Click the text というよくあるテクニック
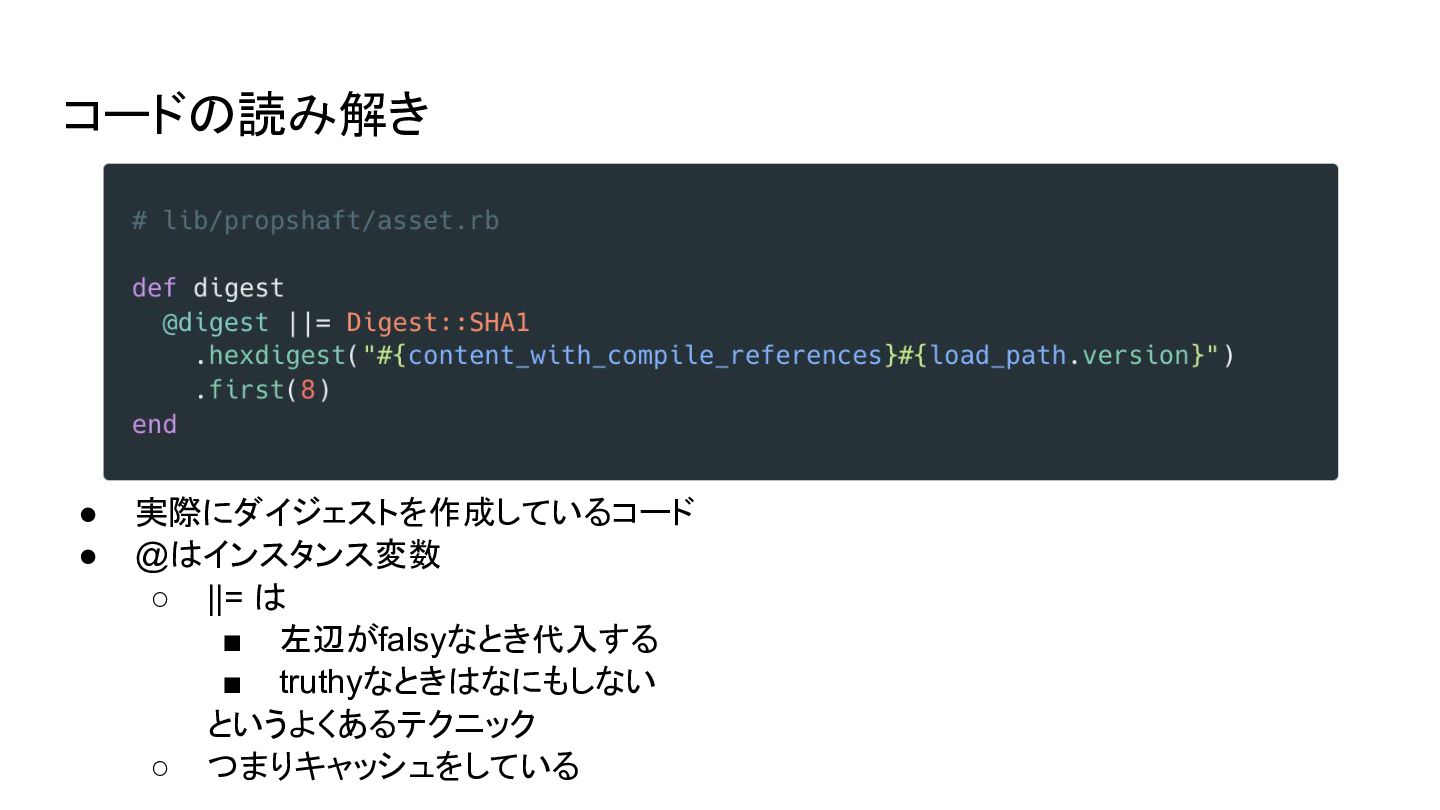 point(372,723)
